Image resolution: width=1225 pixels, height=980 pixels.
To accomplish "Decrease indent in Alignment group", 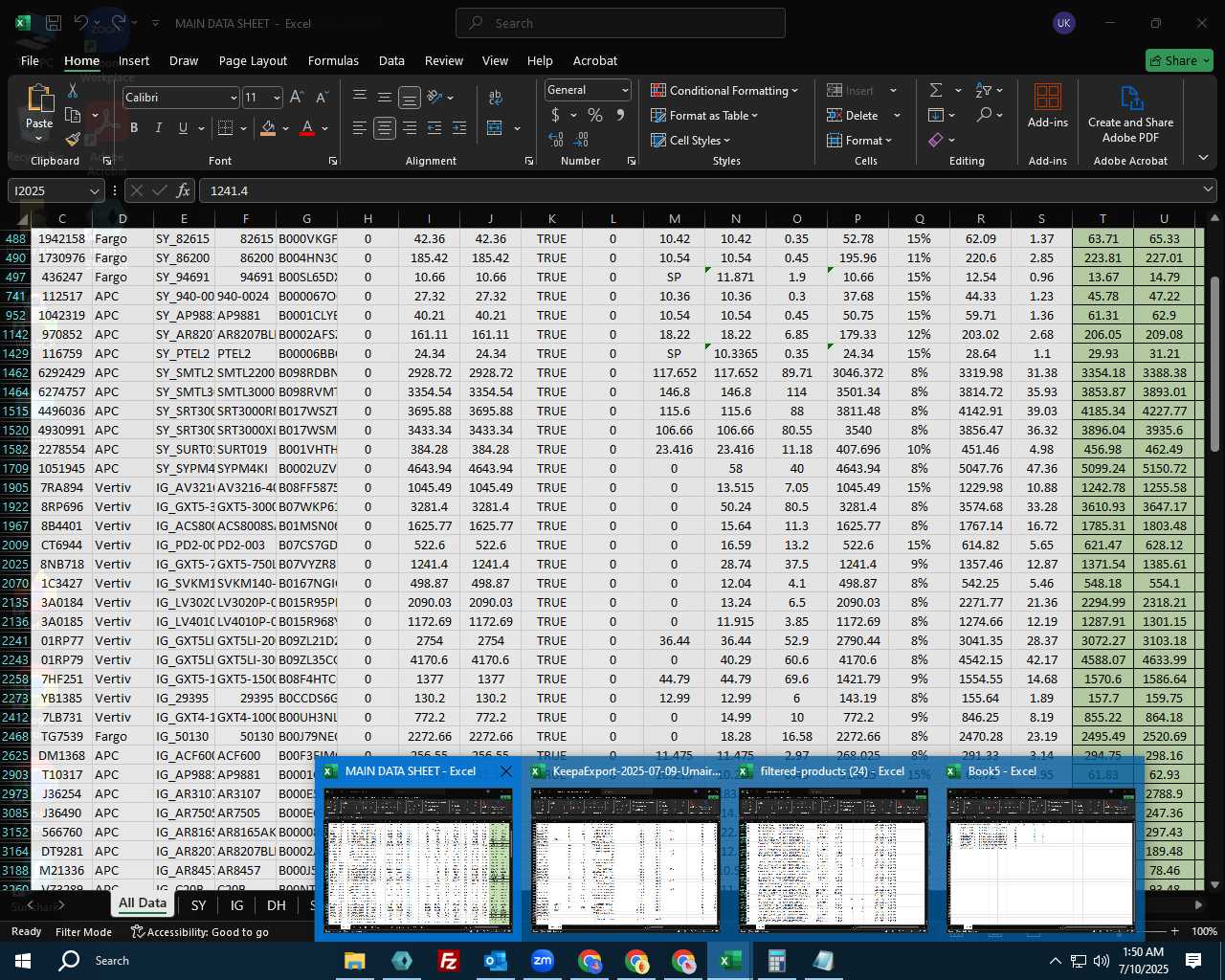I will [x=434, y=128].
